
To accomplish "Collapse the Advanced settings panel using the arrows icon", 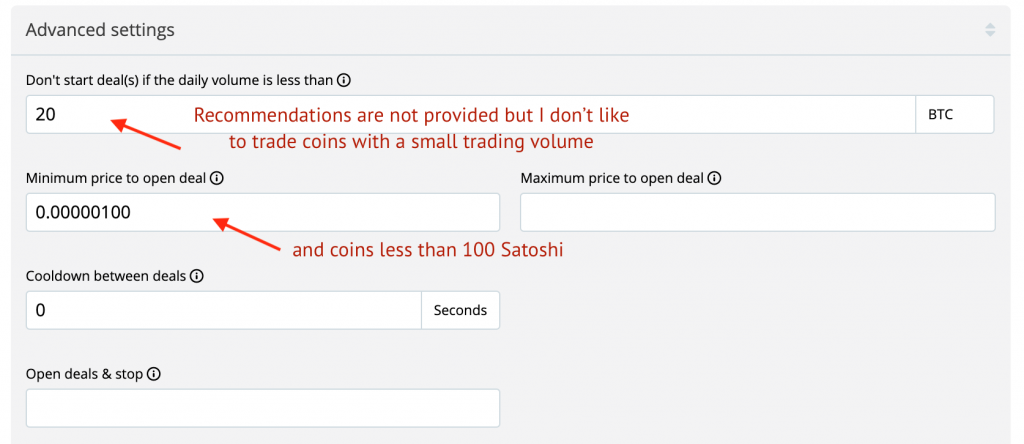I will pos(990,30).
